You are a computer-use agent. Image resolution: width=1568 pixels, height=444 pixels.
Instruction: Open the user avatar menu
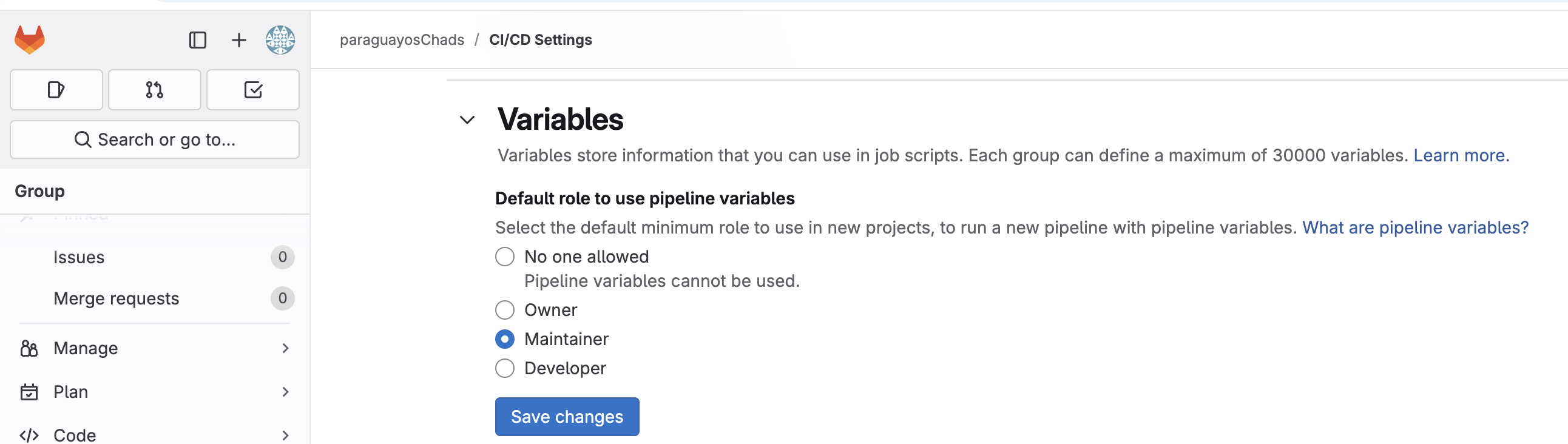click(x=280, y=40)
